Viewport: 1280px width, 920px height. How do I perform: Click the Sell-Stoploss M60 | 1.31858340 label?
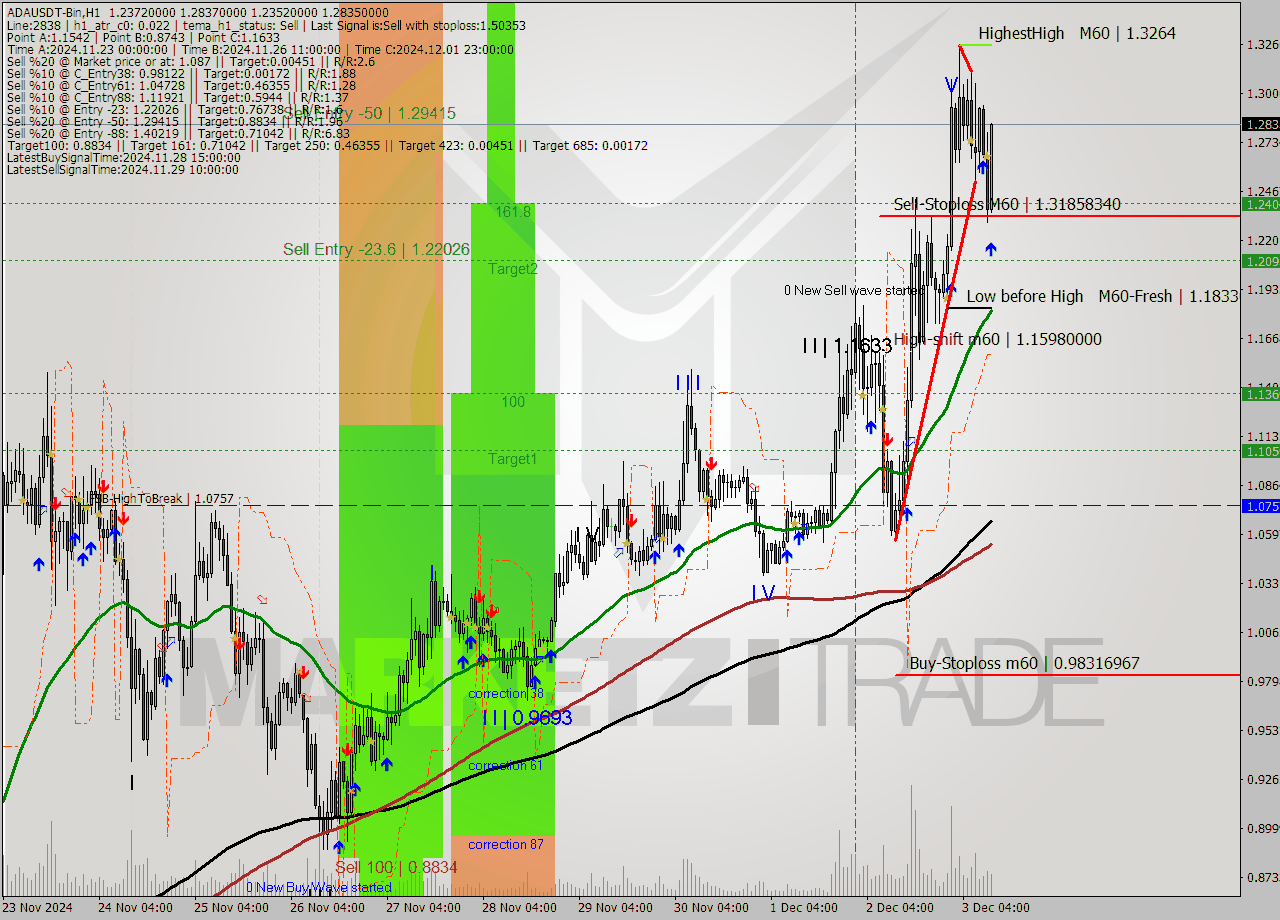(1007, 204)
